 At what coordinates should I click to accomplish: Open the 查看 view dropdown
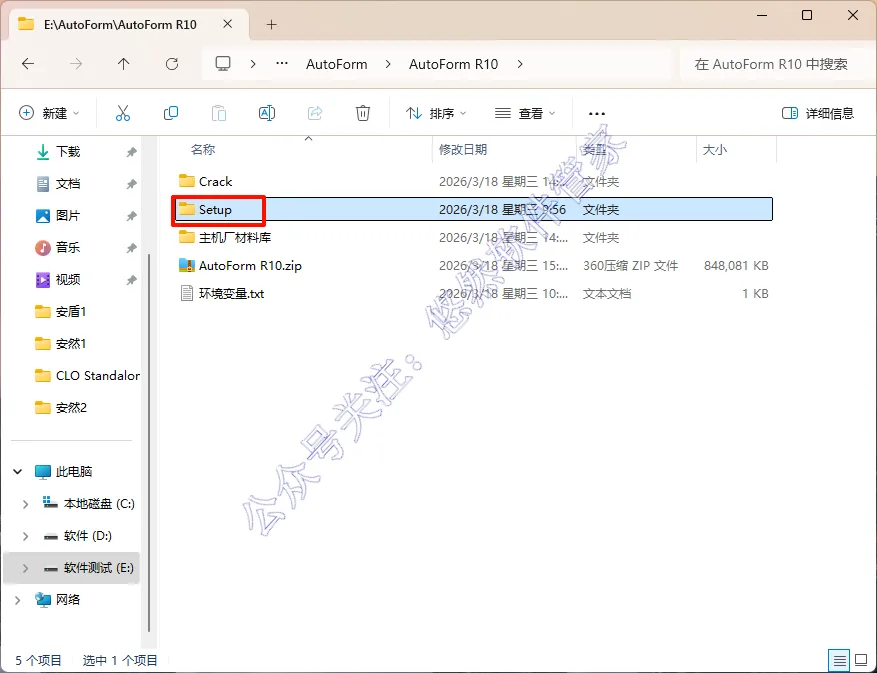point(525,114)
